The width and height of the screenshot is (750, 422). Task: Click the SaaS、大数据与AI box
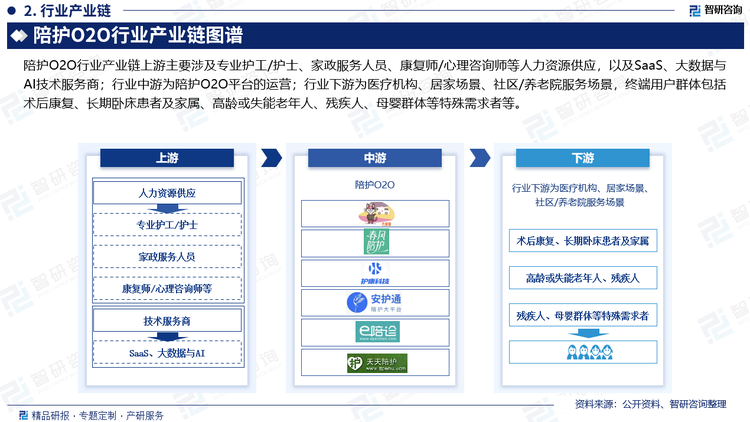167,353
